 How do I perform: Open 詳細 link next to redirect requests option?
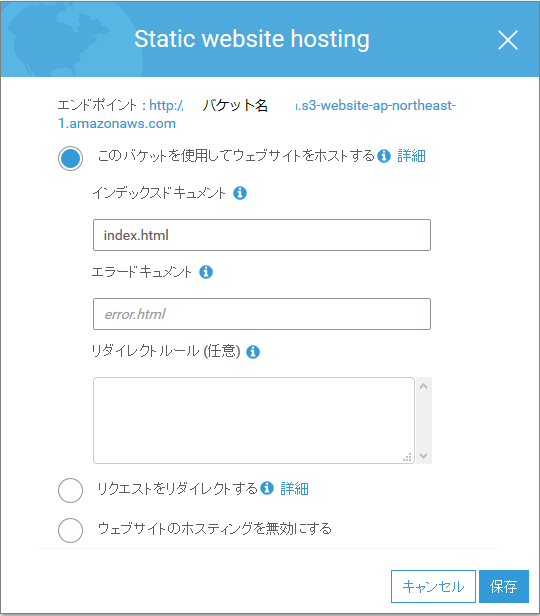click(294, 489)
